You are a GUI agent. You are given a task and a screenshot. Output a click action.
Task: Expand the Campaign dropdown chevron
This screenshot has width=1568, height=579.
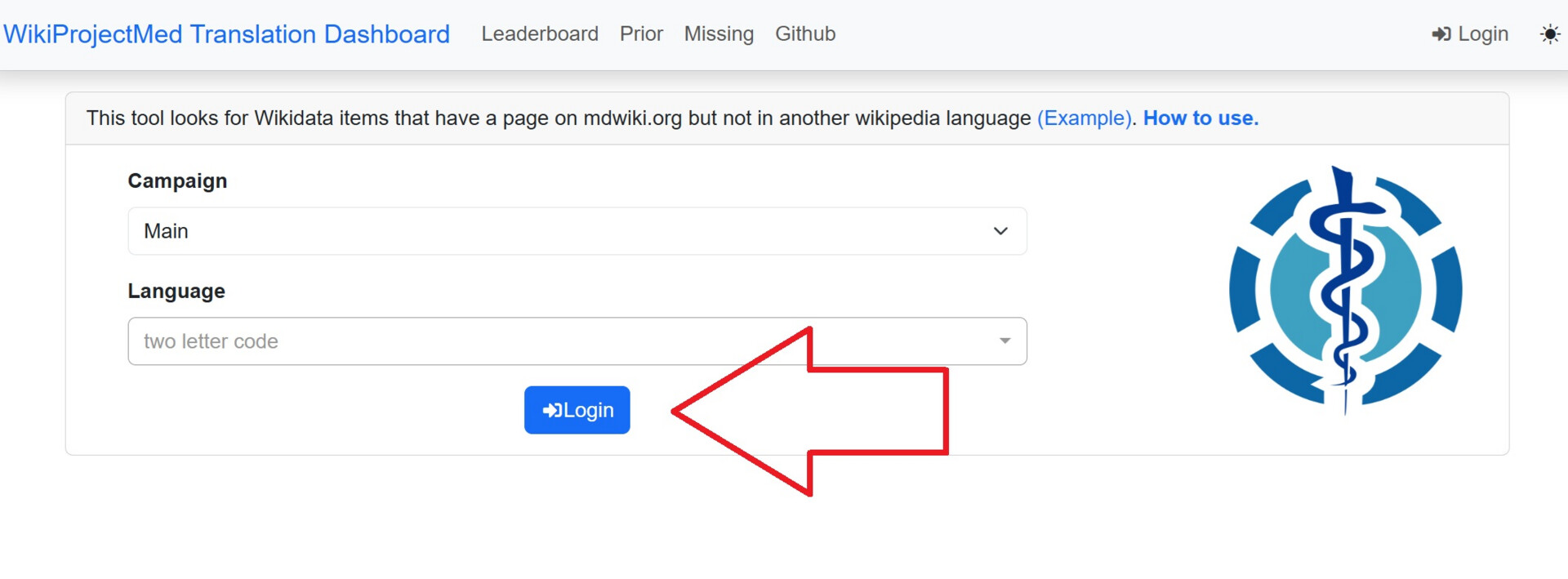[x=1000, y=231]
